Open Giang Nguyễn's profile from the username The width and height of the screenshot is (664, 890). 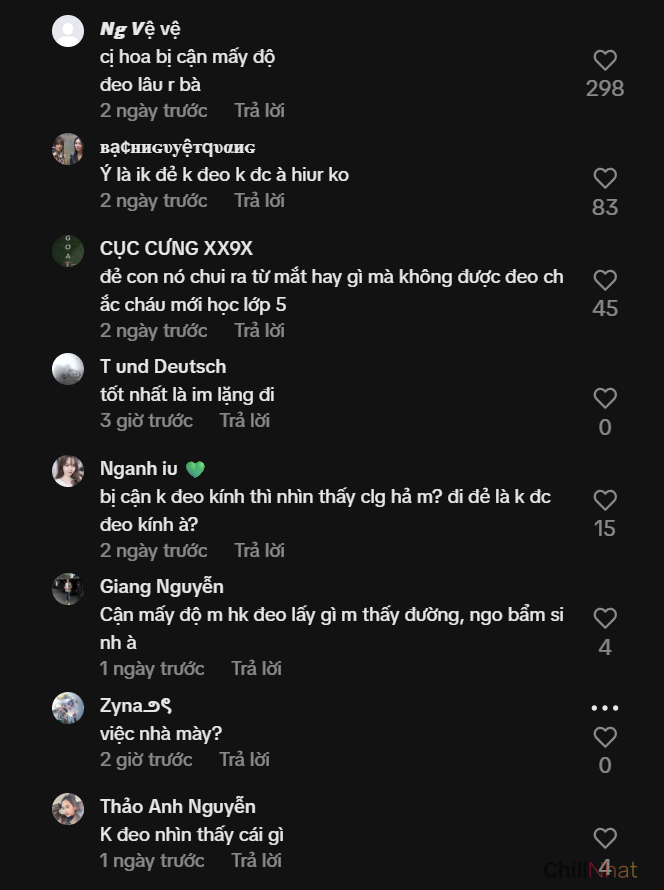pyautogui.click(x=162, y=587)
